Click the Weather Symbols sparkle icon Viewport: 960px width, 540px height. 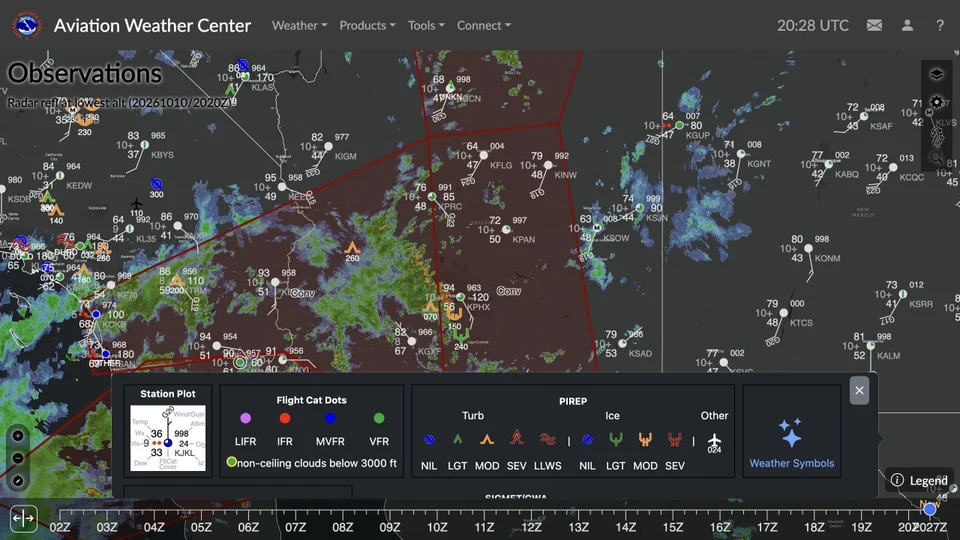point(790,433)
